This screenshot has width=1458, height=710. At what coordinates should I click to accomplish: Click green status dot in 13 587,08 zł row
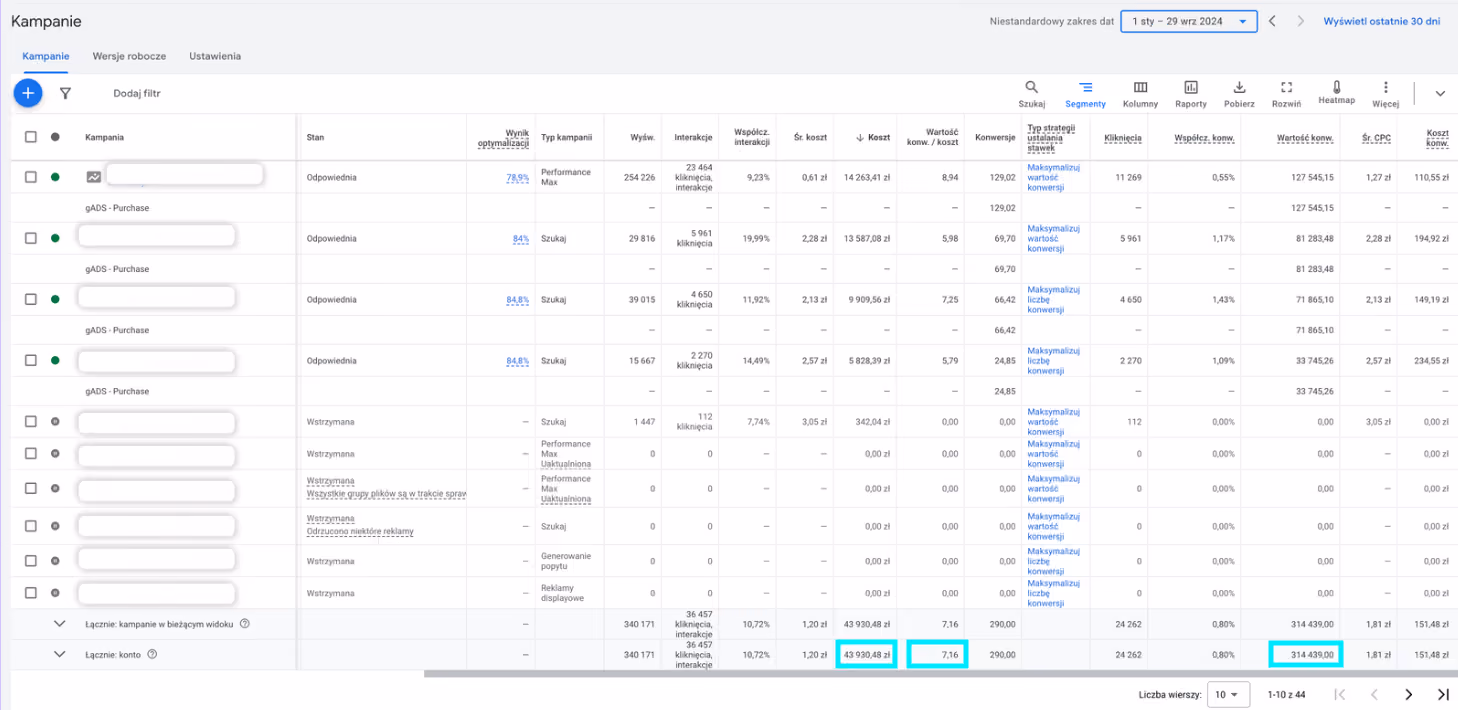click(x=55, y=238)
